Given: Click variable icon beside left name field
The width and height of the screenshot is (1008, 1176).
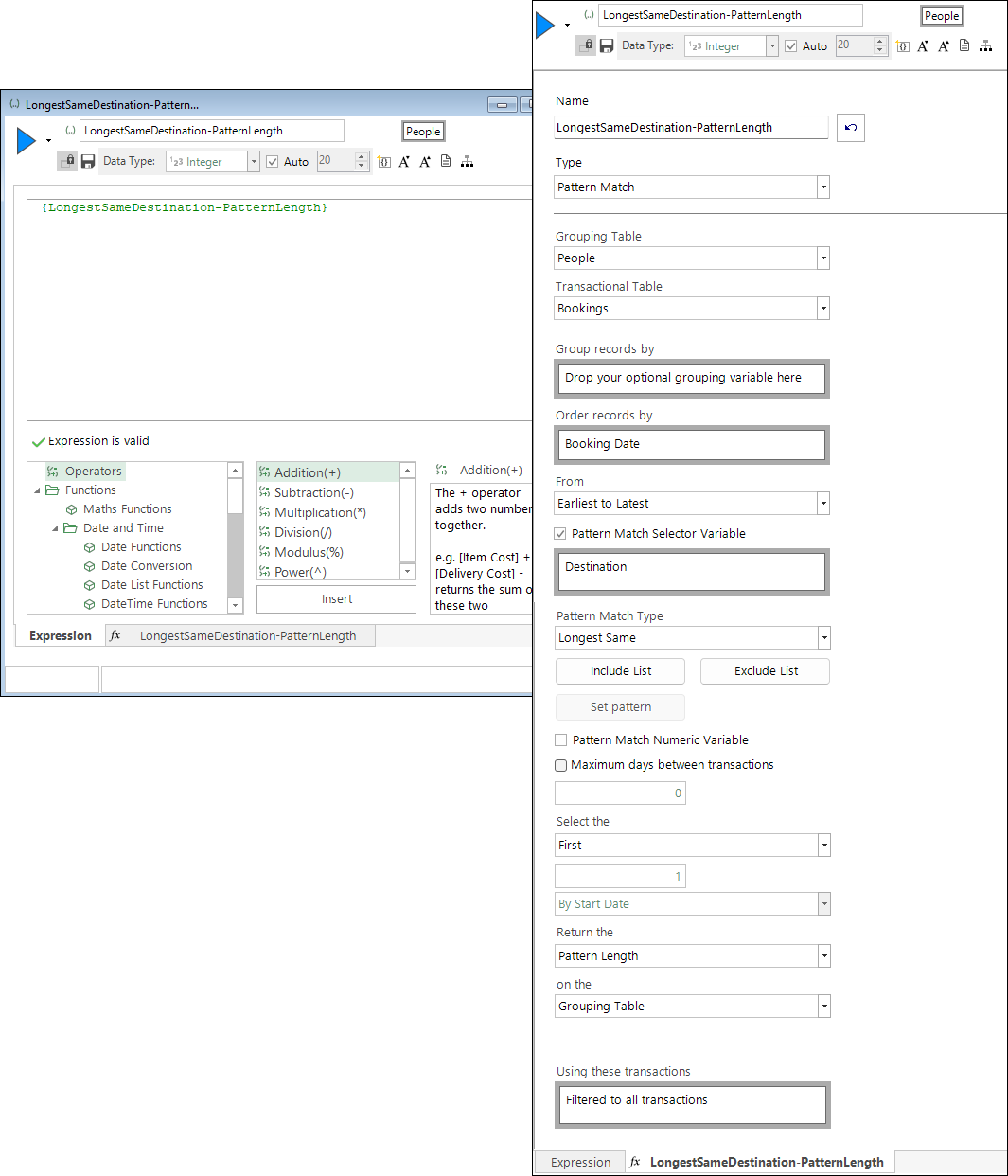Looking at the screenshot, I should click(70, 131).
